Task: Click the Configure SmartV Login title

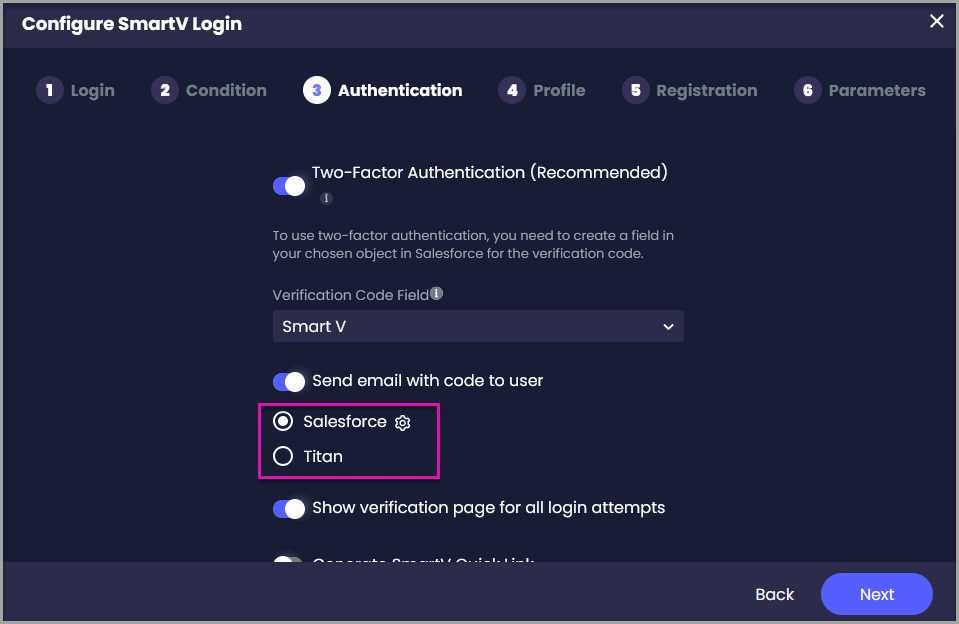Action: pyautogui.click(x=132, y=24)
